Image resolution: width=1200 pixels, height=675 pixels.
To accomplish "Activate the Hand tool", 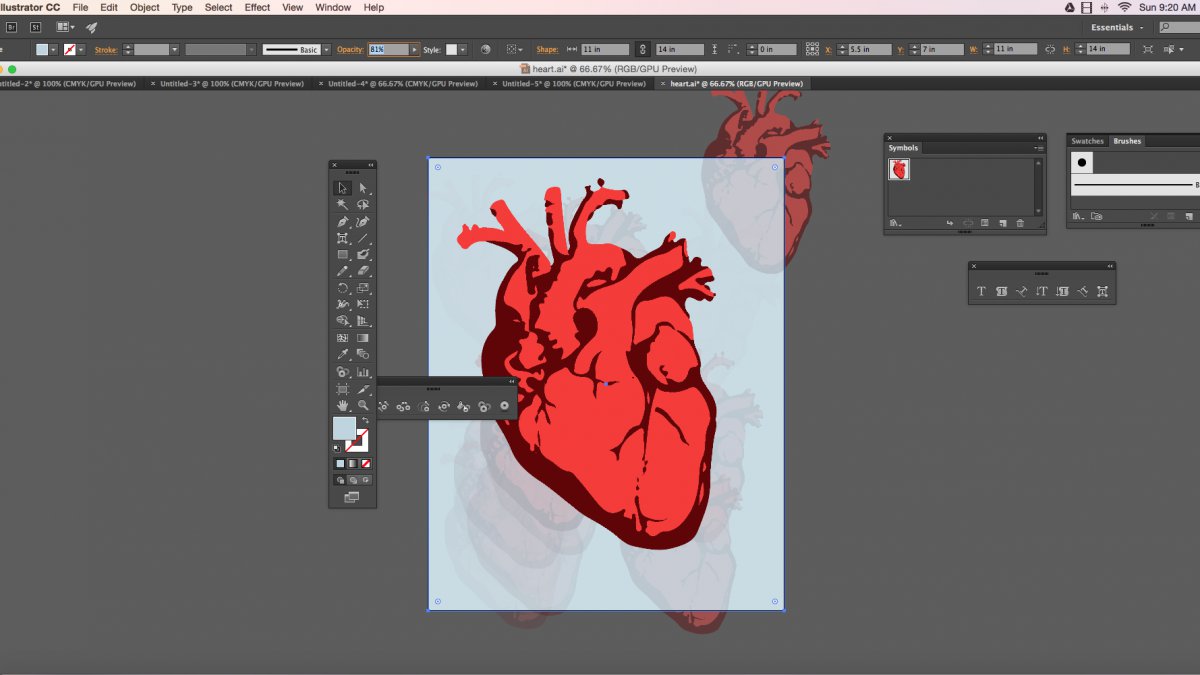I will coord(343,405).
